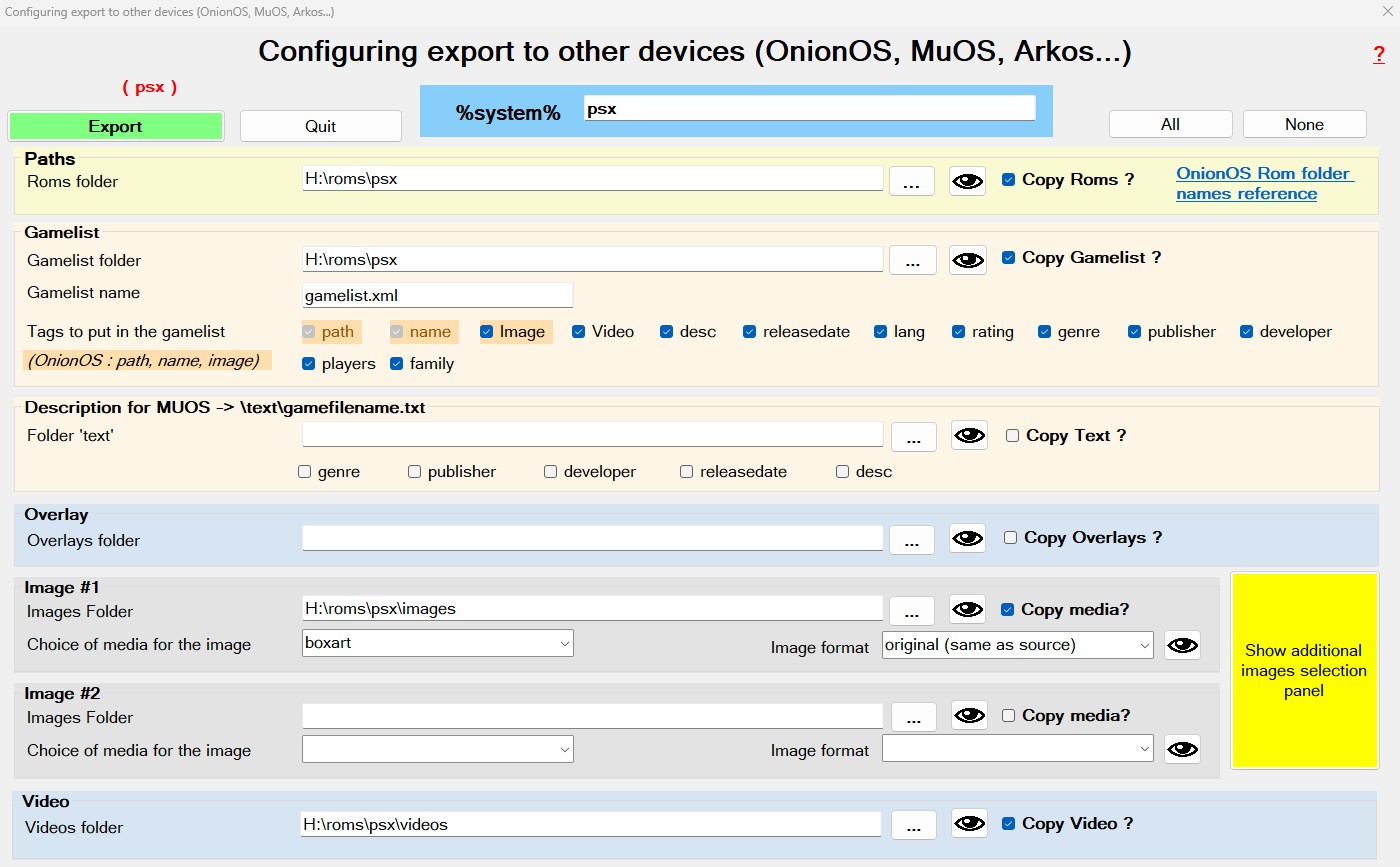The height and width of the screenshot is (867, 1400).
Task: Browse for Roms folder with the ... button
Action: tap(911, 182)
